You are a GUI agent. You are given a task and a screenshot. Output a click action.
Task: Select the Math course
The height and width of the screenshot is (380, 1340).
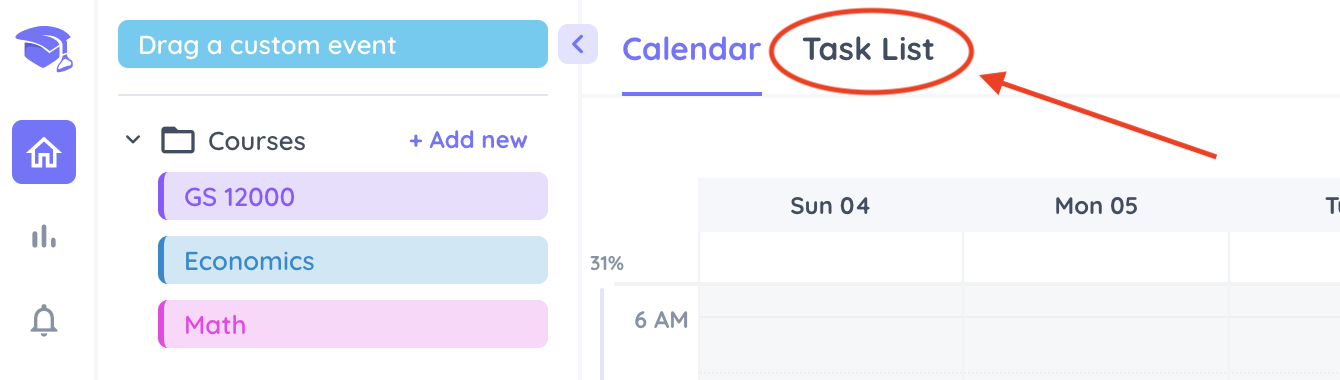tap(353, 324)
